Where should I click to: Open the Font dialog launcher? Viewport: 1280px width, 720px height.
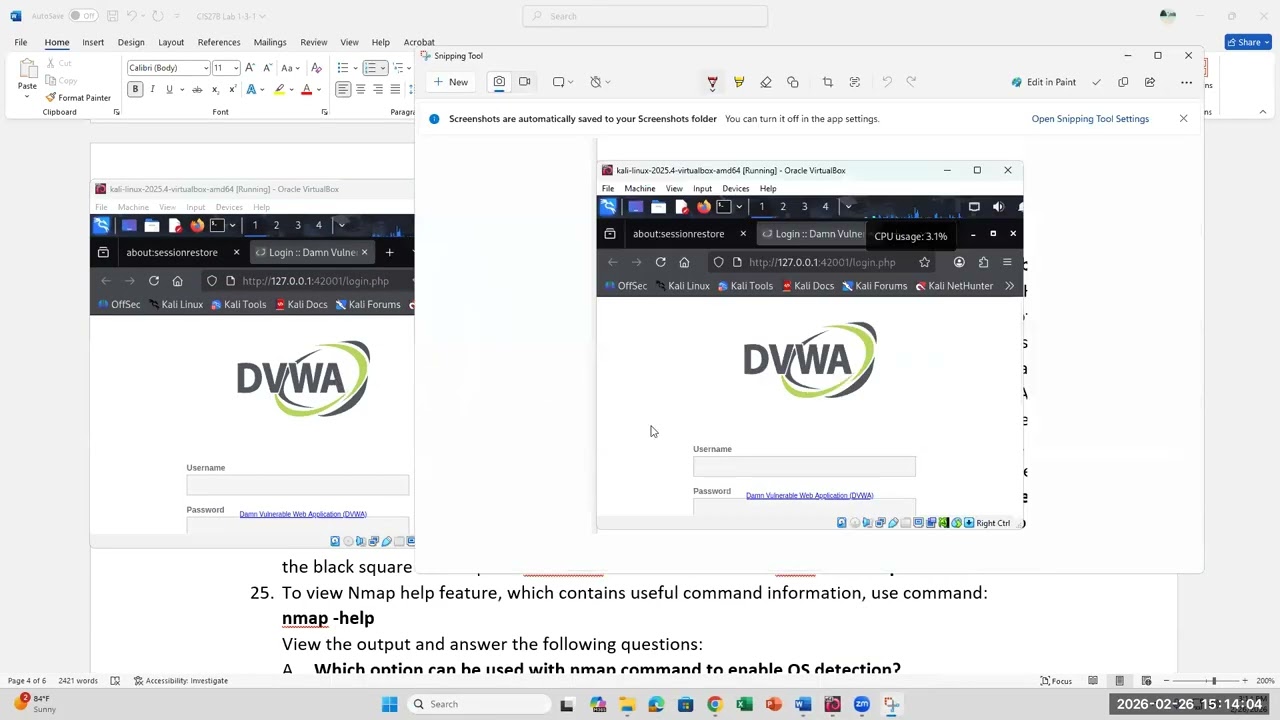(324, 112)
